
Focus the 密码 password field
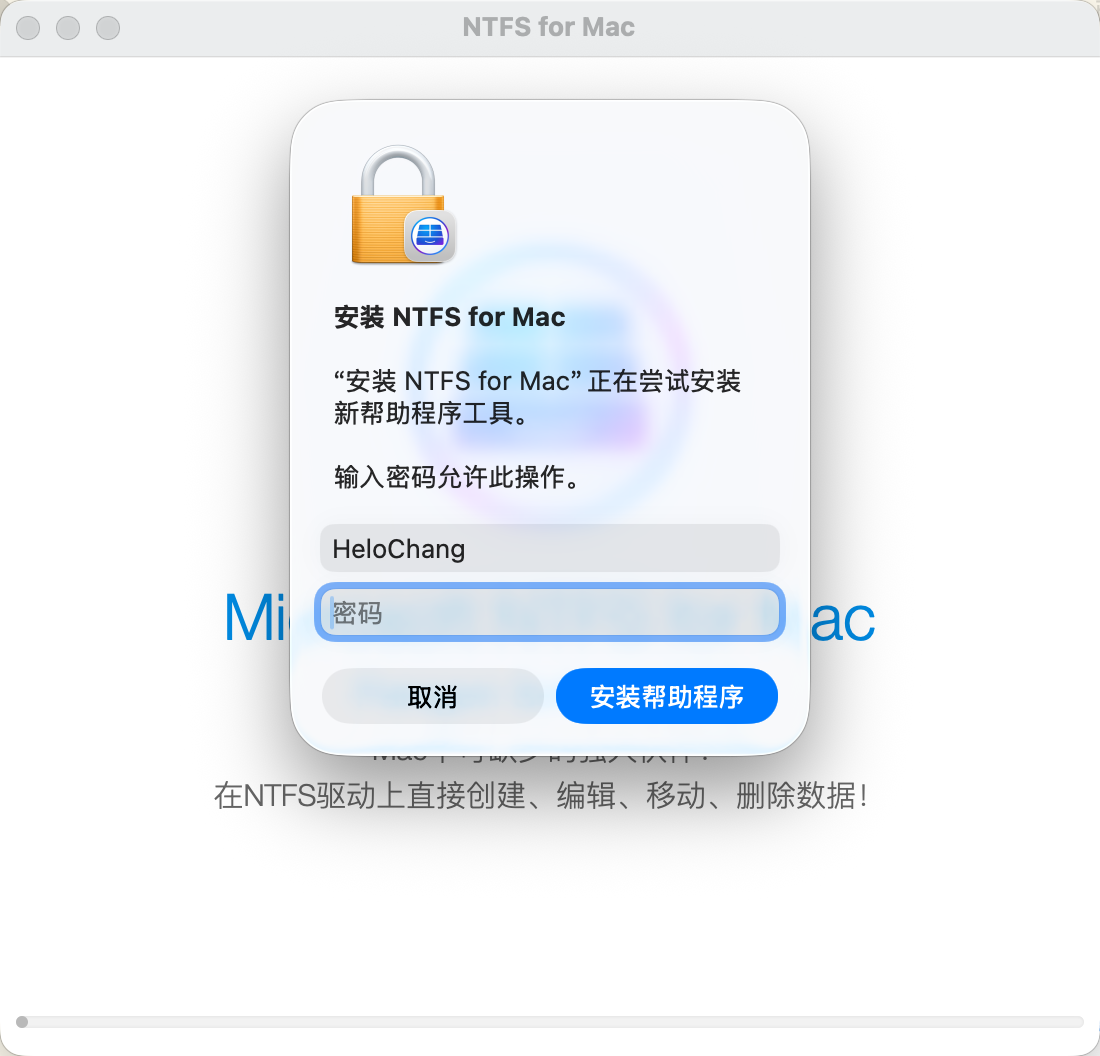click(549, 613)
